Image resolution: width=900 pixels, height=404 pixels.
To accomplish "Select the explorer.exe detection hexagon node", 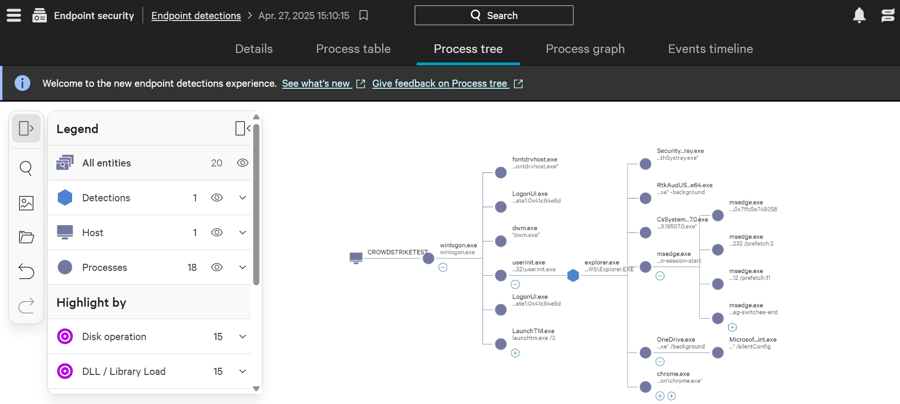I will [573, 275].
